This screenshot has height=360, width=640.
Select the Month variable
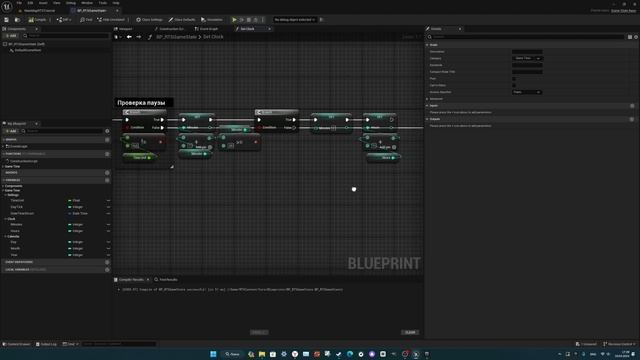click(x=15, y=248)
